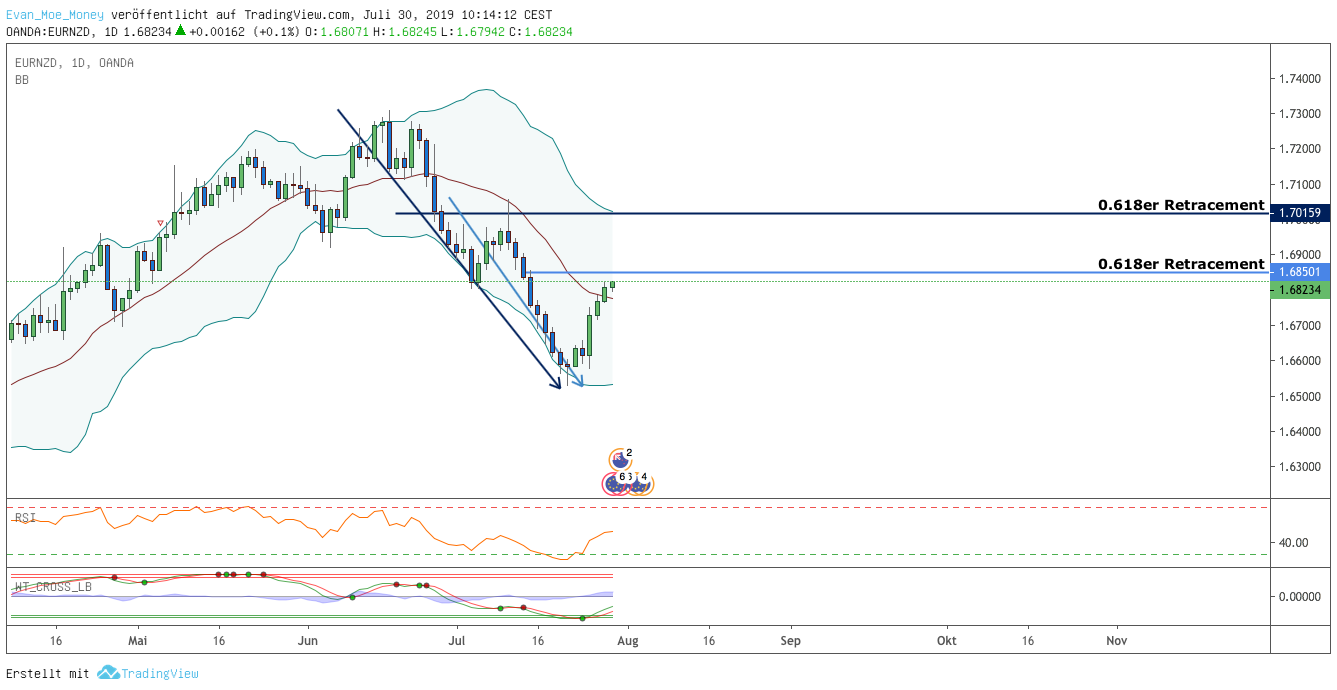The height and width of the screenshot is (690, 1337).
Task: Click the 1.66000 price axis label
Action: (1301, 361)
